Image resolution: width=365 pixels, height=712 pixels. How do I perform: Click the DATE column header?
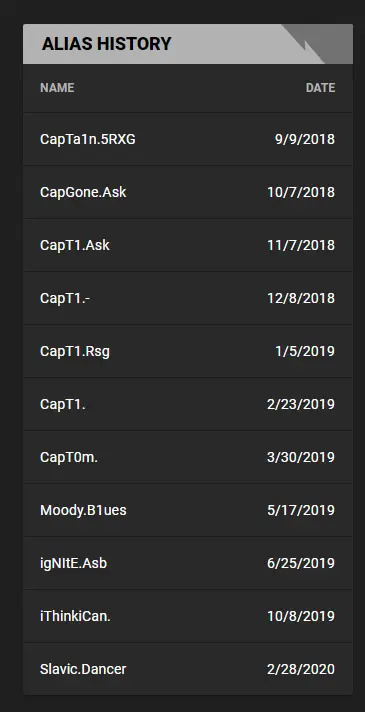click(x=321, y=88)
